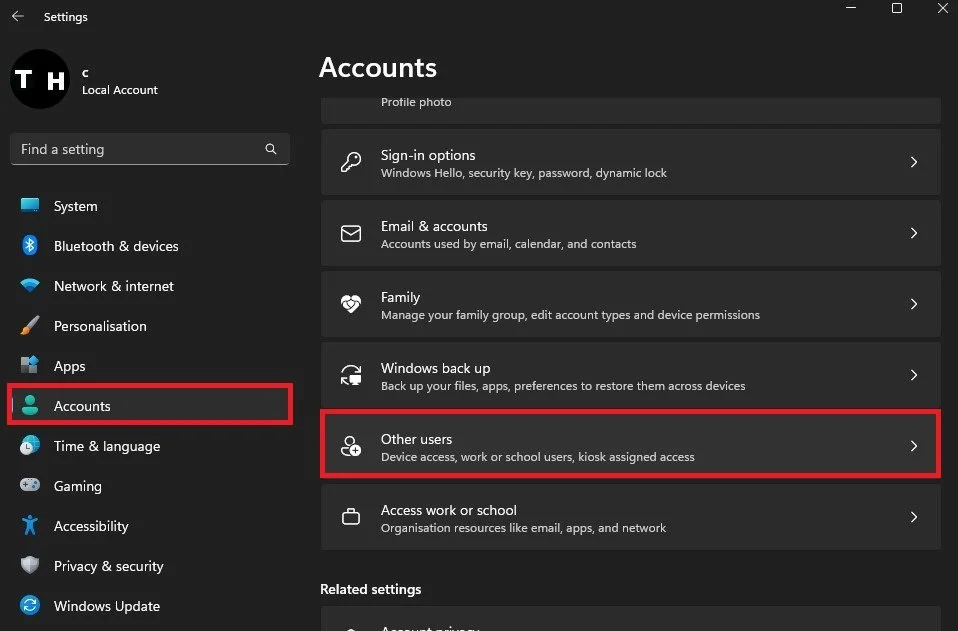Click the Accessibility figure icon
958x631 pixels.
[x=30, y=526]
